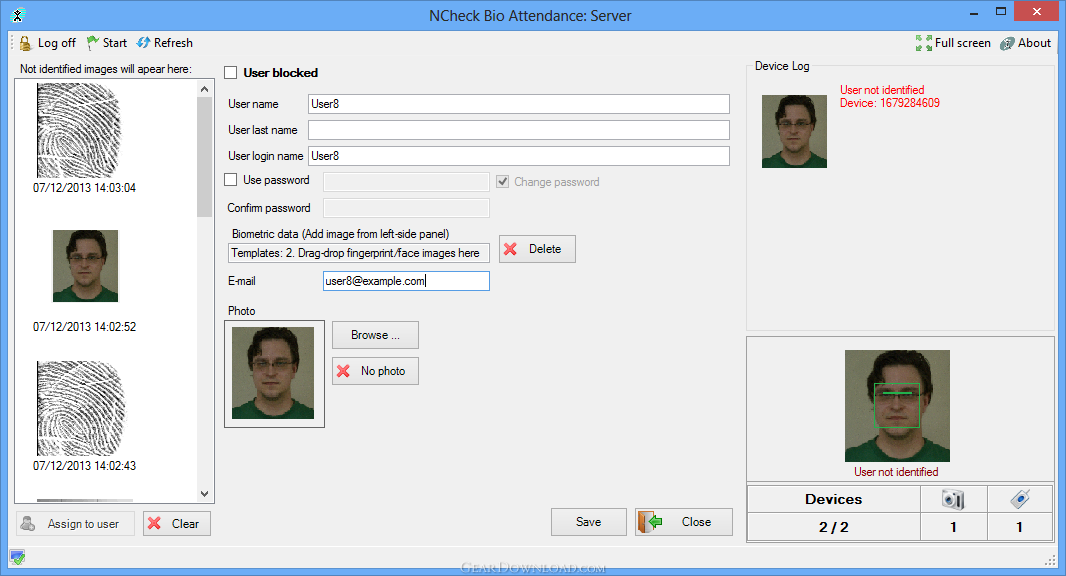Click the User login name field
Screen dimensions: 1066x576
519,156
